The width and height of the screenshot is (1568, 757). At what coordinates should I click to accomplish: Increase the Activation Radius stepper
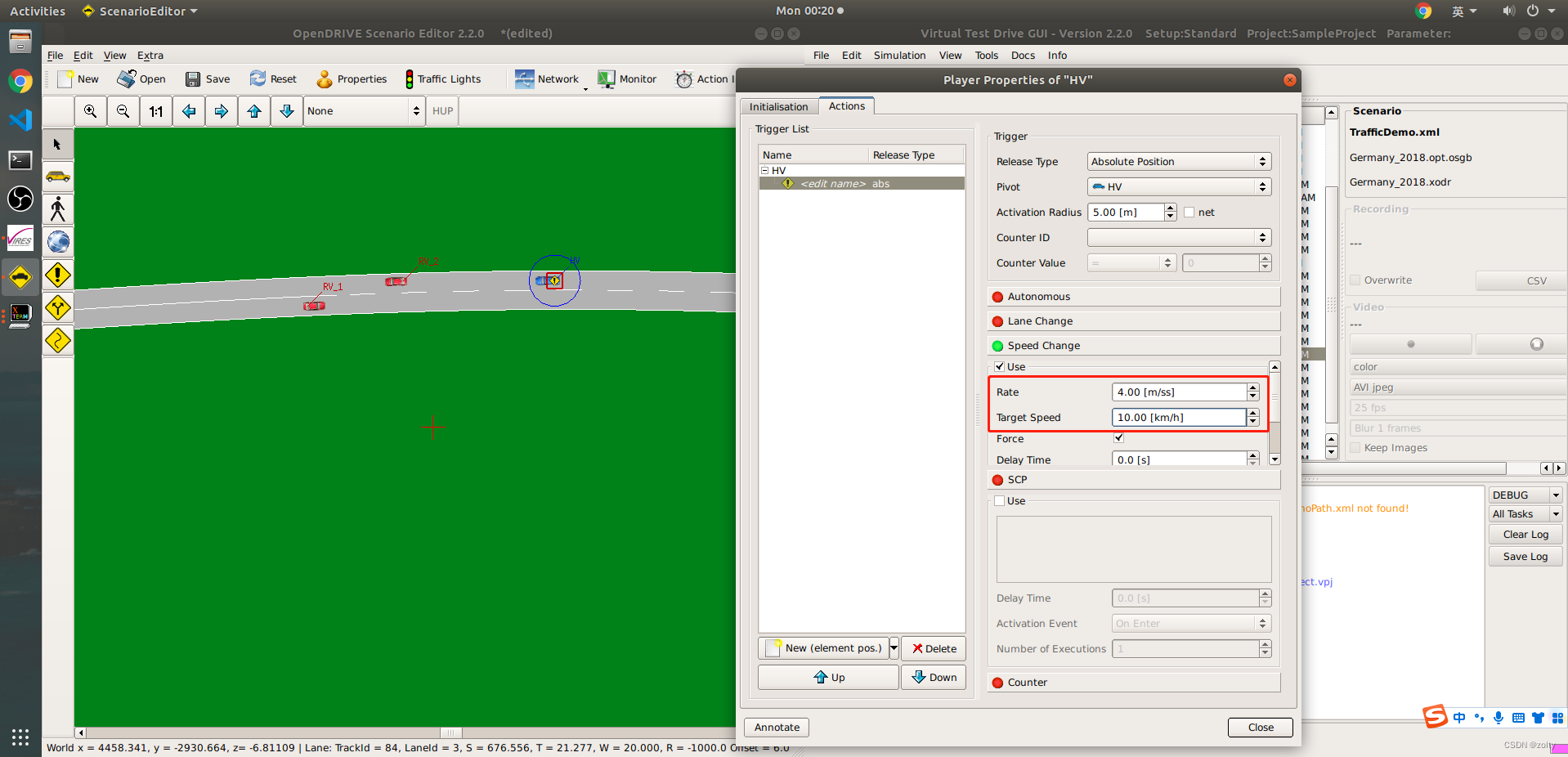coord(1171,208)
